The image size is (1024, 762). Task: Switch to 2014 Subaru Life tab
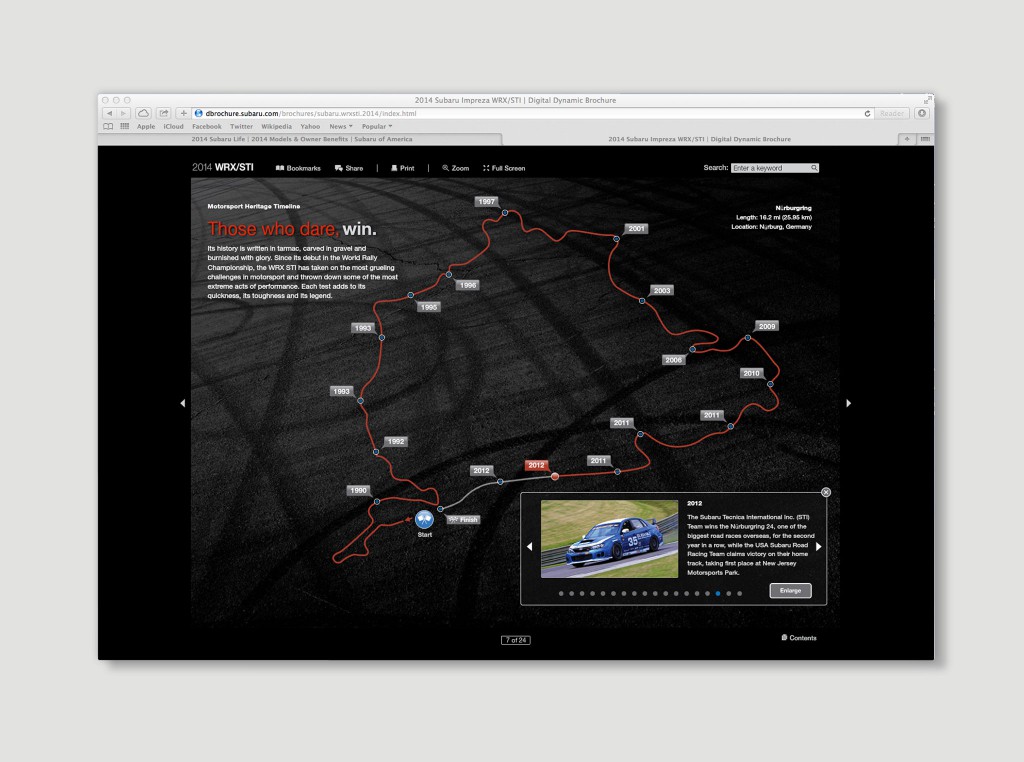301,139
